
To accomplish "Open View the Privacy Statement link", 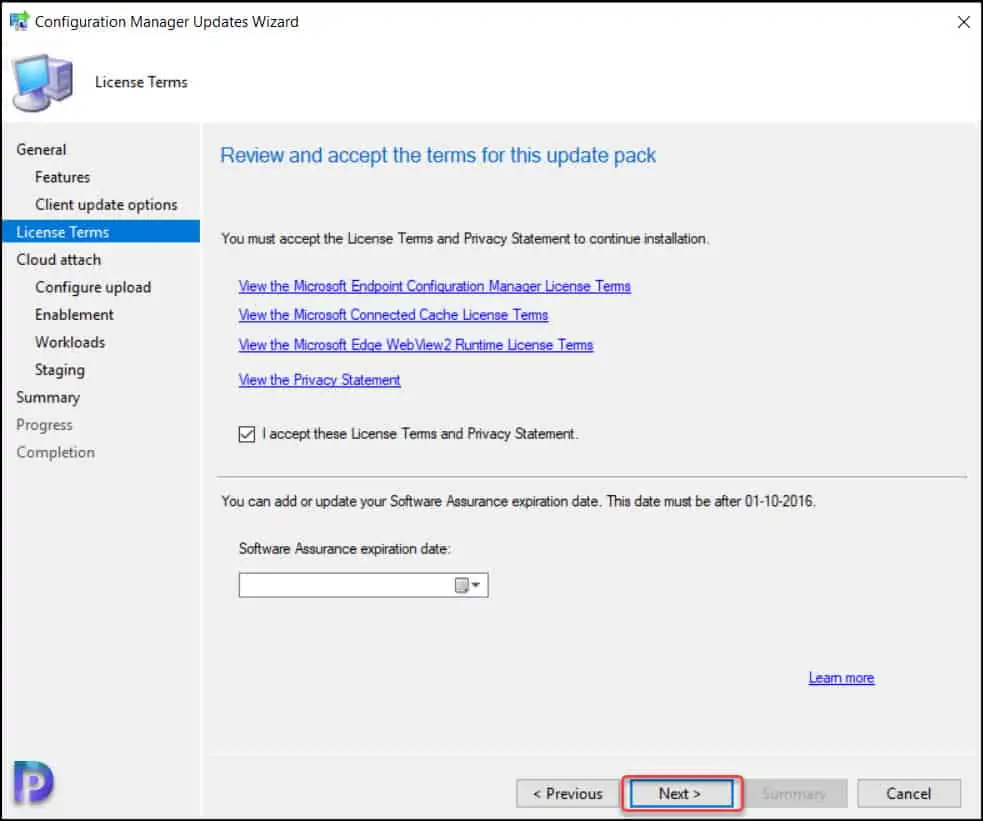I will tap(319, 380).
